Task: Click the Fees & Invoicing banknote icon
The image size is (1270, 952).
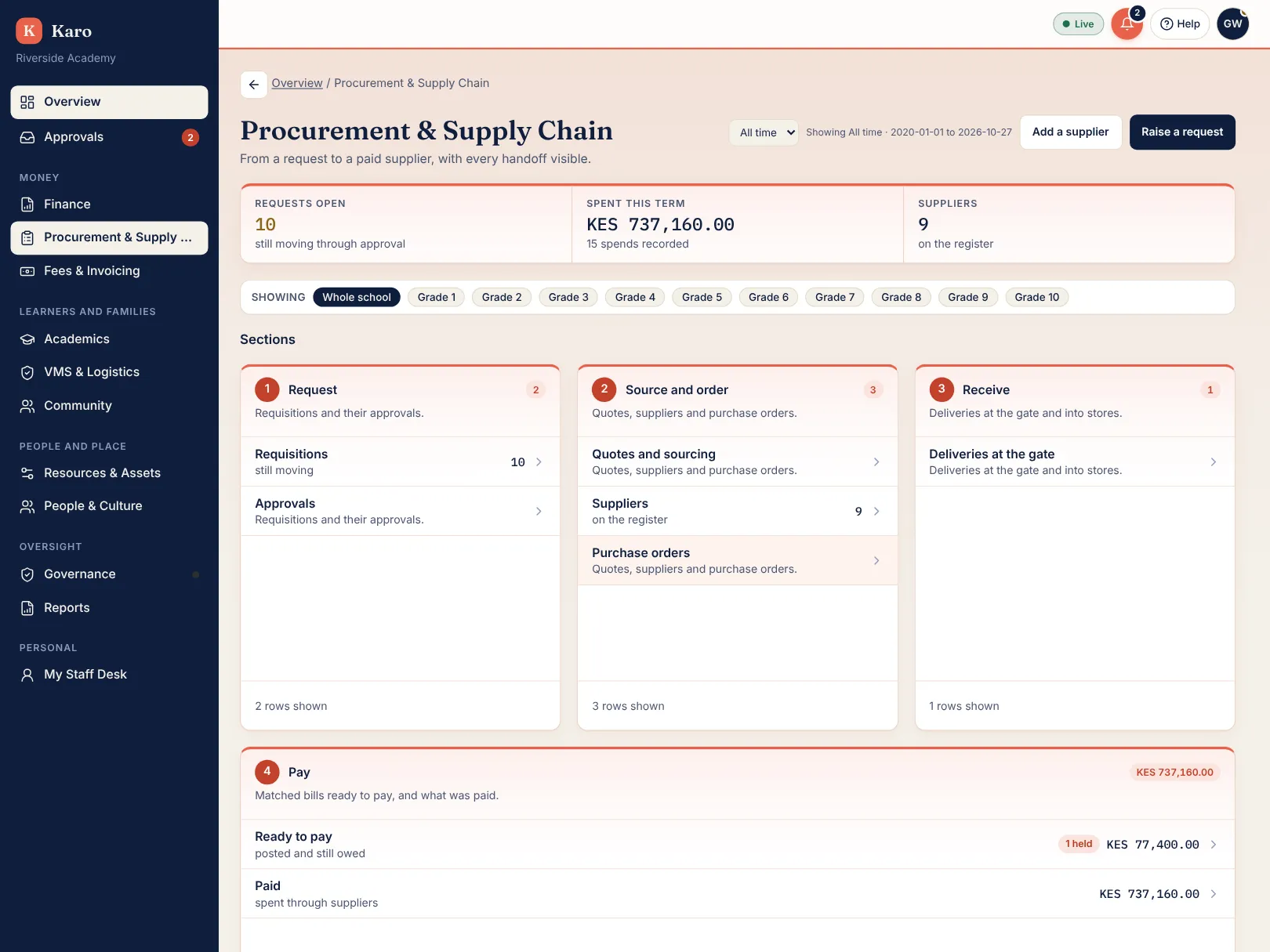Action: click(x=27, y=271)
